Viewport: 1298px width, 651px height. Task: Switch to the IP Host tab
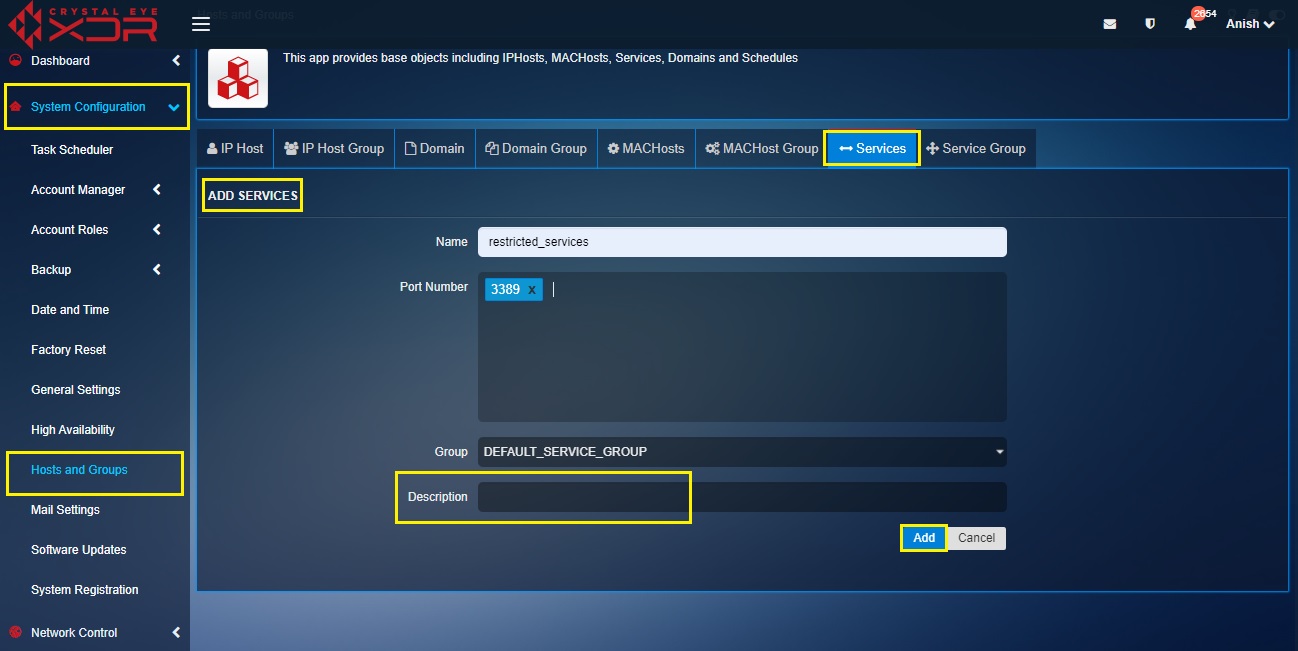(x=235, y=148)
